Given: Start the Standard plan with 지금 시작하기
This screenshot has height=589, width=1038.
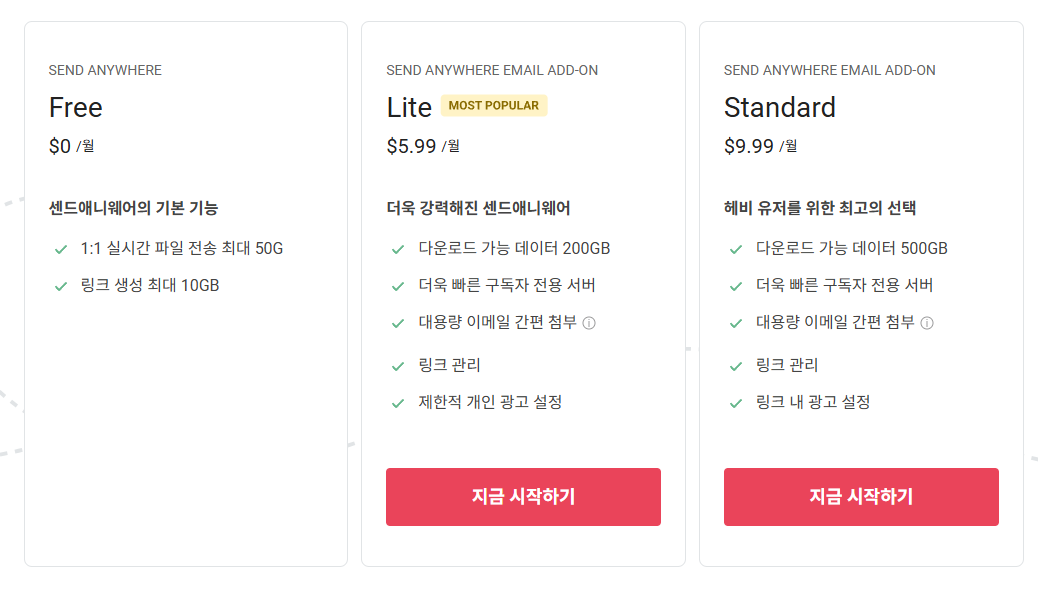Looking at the screenshot, I should (x=861, y=497).
